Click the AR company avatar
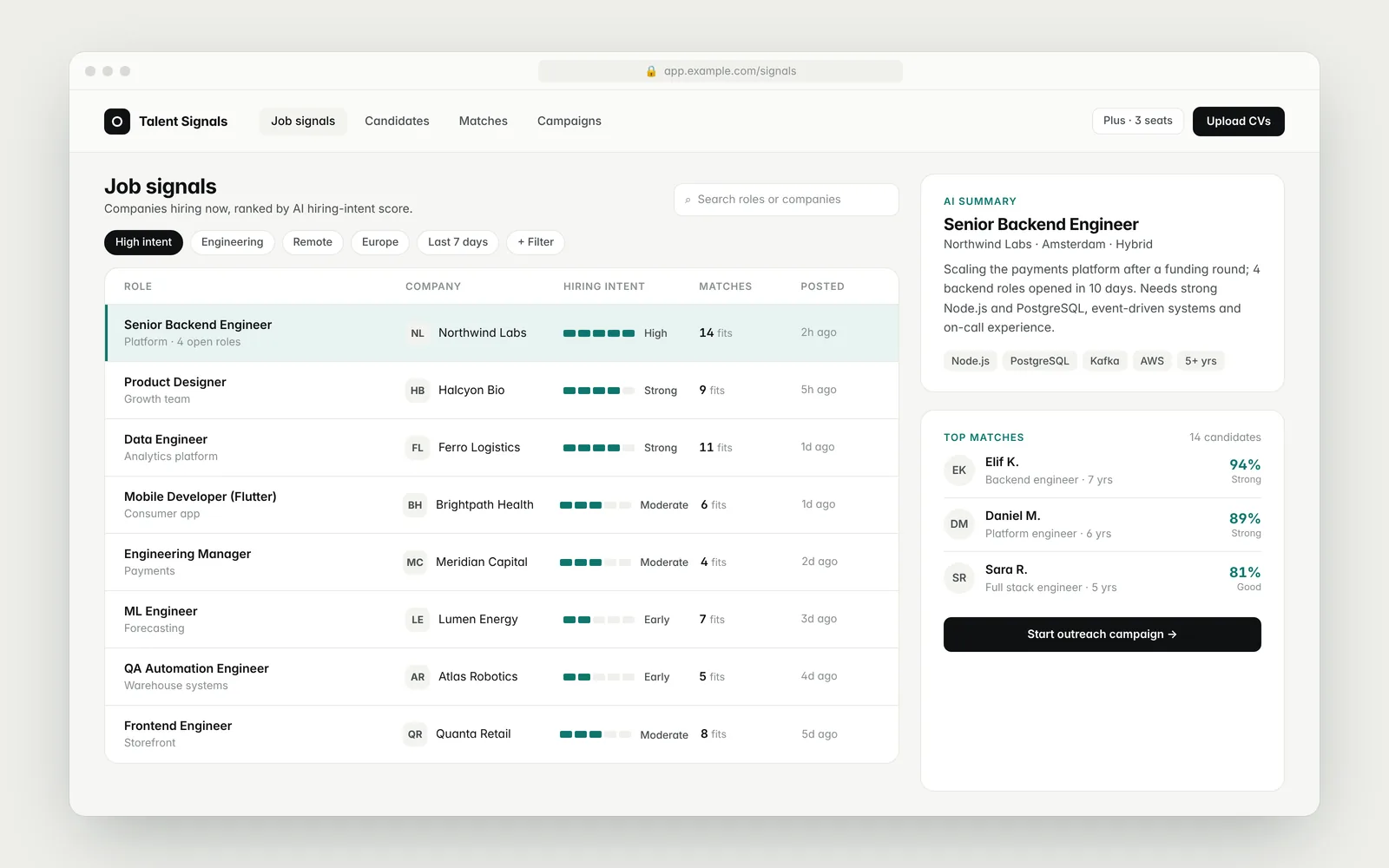This screenshot has height=868, width=1389. click(418, 677)
